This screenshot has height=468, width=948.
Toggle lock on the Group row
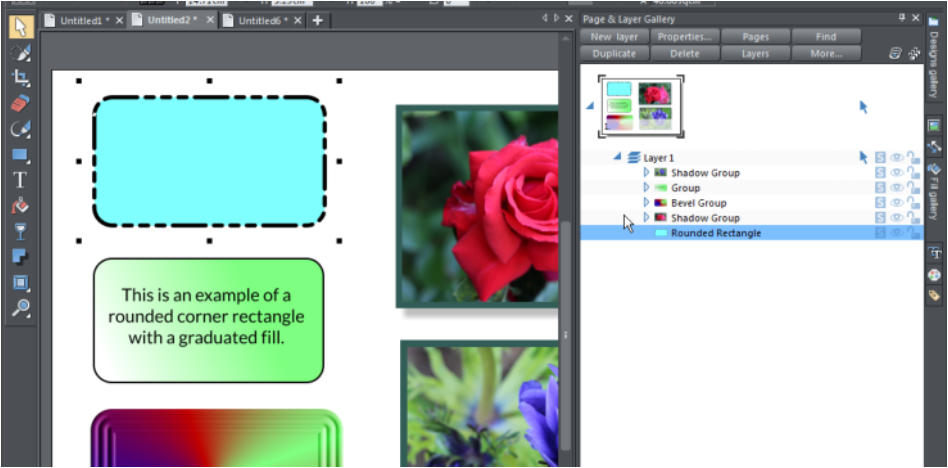coord(913,188)
